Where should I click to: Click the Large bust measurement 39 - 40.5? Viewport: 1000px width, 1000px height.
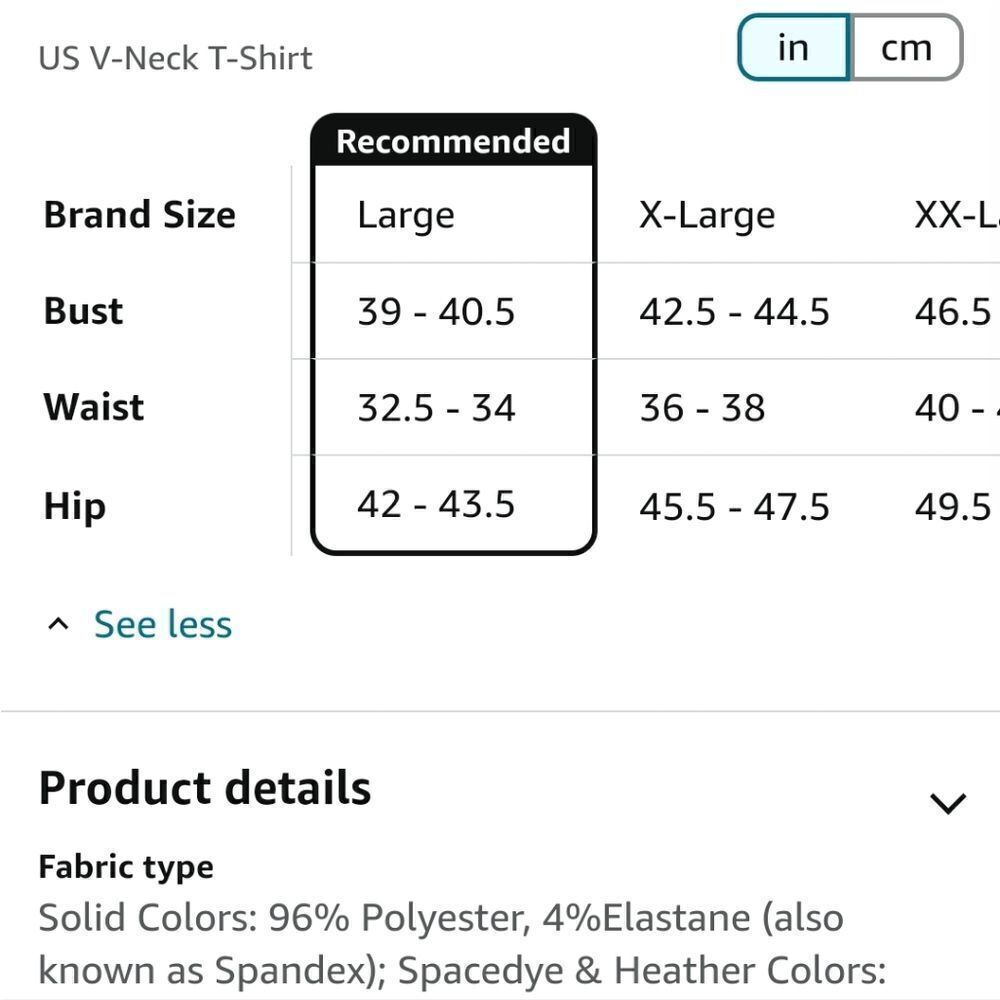coord(437,311)
